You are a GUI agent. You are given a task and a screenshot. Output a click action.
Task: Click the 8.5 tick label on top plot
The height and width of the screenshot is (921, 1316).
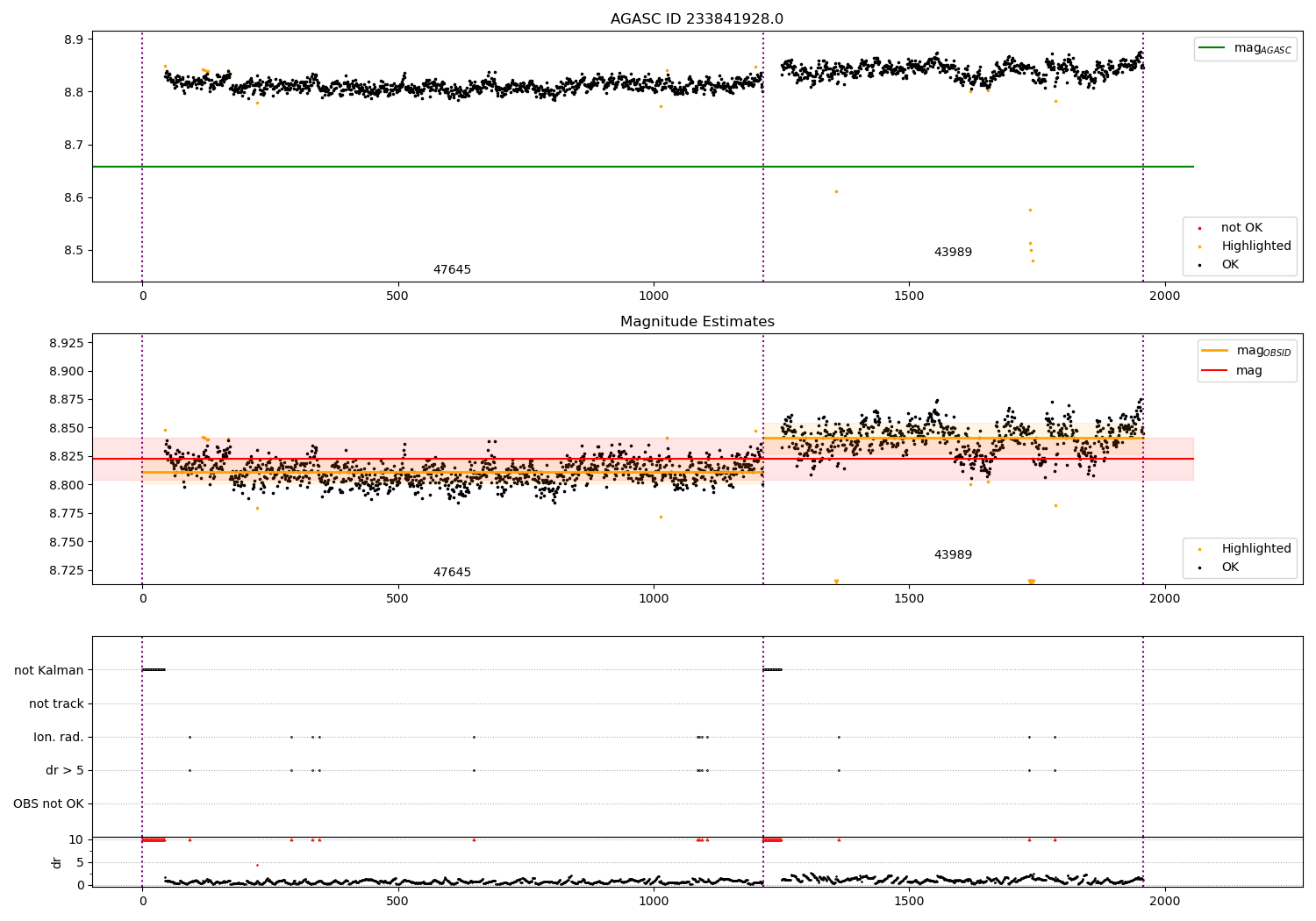[74, 250]
